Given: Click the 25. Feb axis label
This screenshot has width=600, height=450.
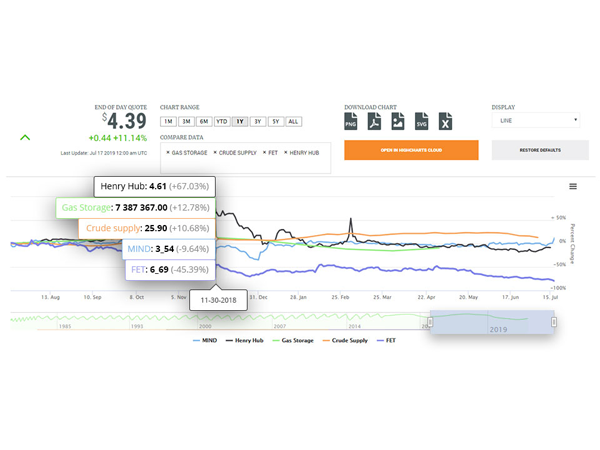Looking at the screenshot, I should click(x=340, y=297).
